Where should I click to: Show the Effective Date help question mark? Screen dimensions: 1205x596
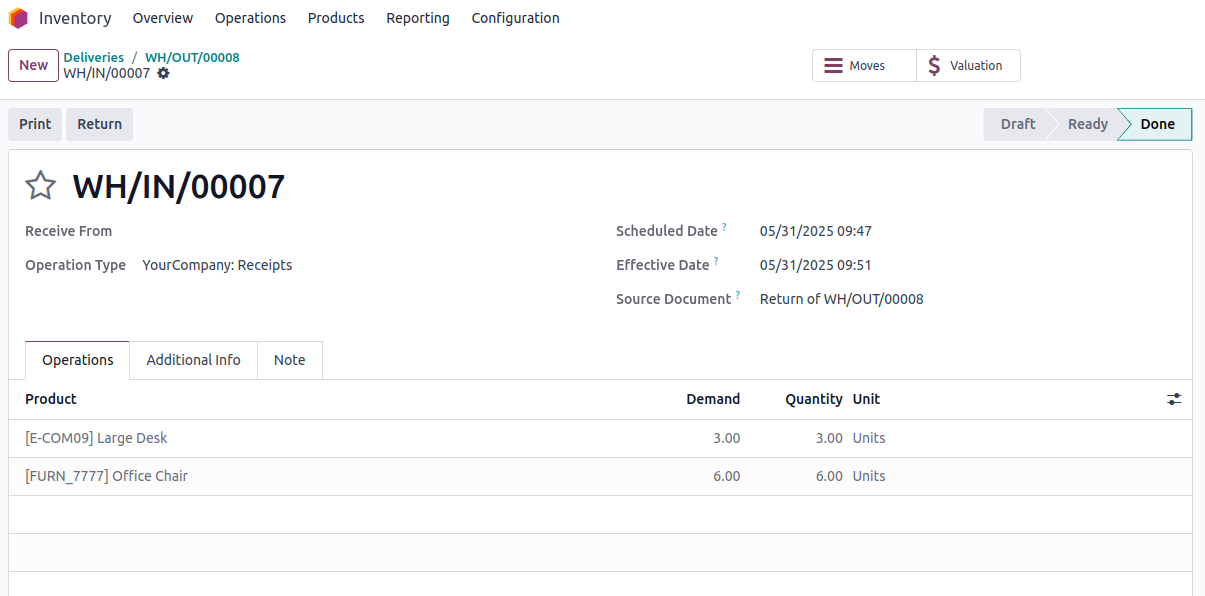pyautogui.click(x=716, y=262)
